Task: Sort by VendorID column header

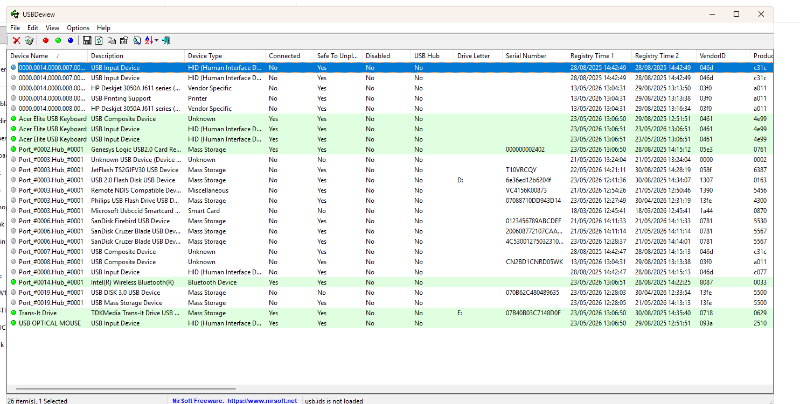Action: (723, 56)
